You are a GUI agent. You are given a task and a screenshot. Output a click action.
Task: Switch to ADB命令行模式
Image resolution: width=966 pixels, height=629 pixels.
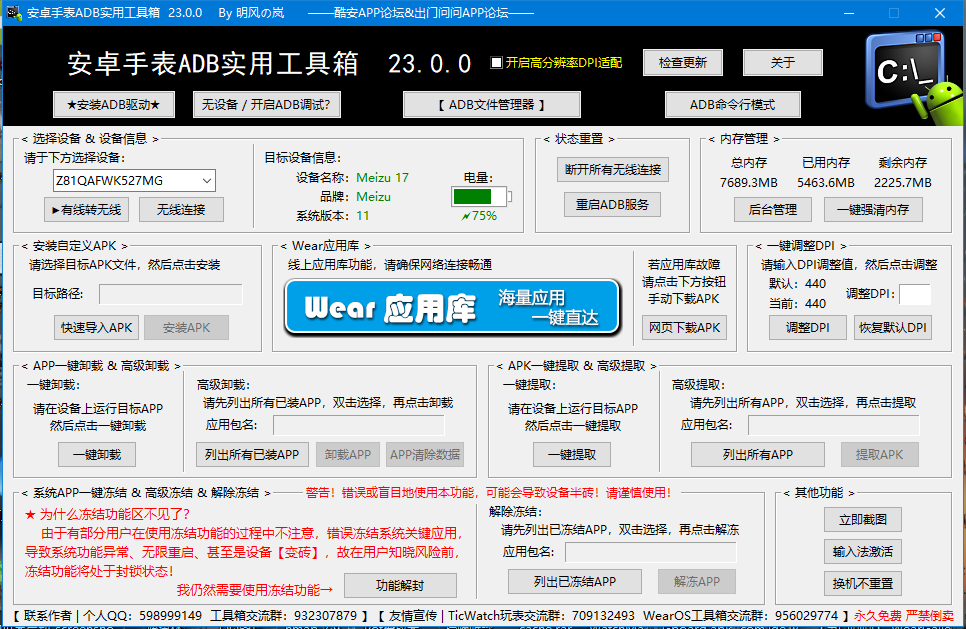click(x=732, y=104)
